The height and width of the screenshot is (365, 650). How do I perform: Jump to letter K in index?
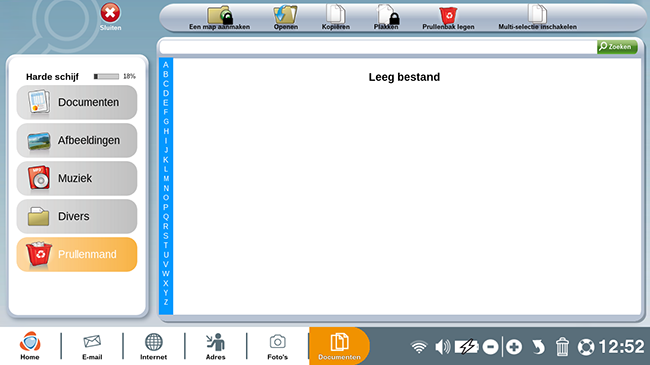(x=166, y=160)
